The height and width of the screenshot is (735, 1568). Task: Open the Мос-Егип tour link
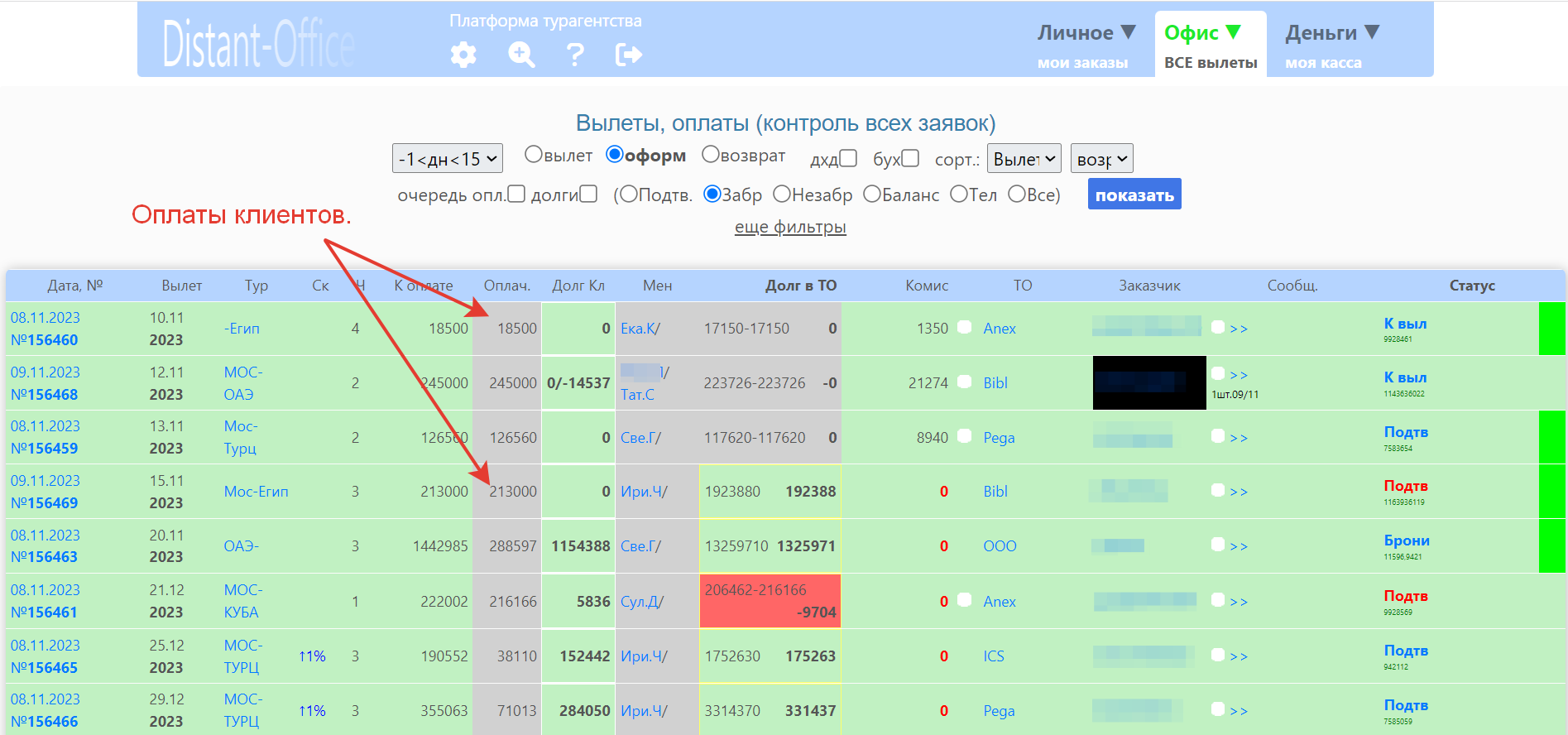tap(256, 492)
